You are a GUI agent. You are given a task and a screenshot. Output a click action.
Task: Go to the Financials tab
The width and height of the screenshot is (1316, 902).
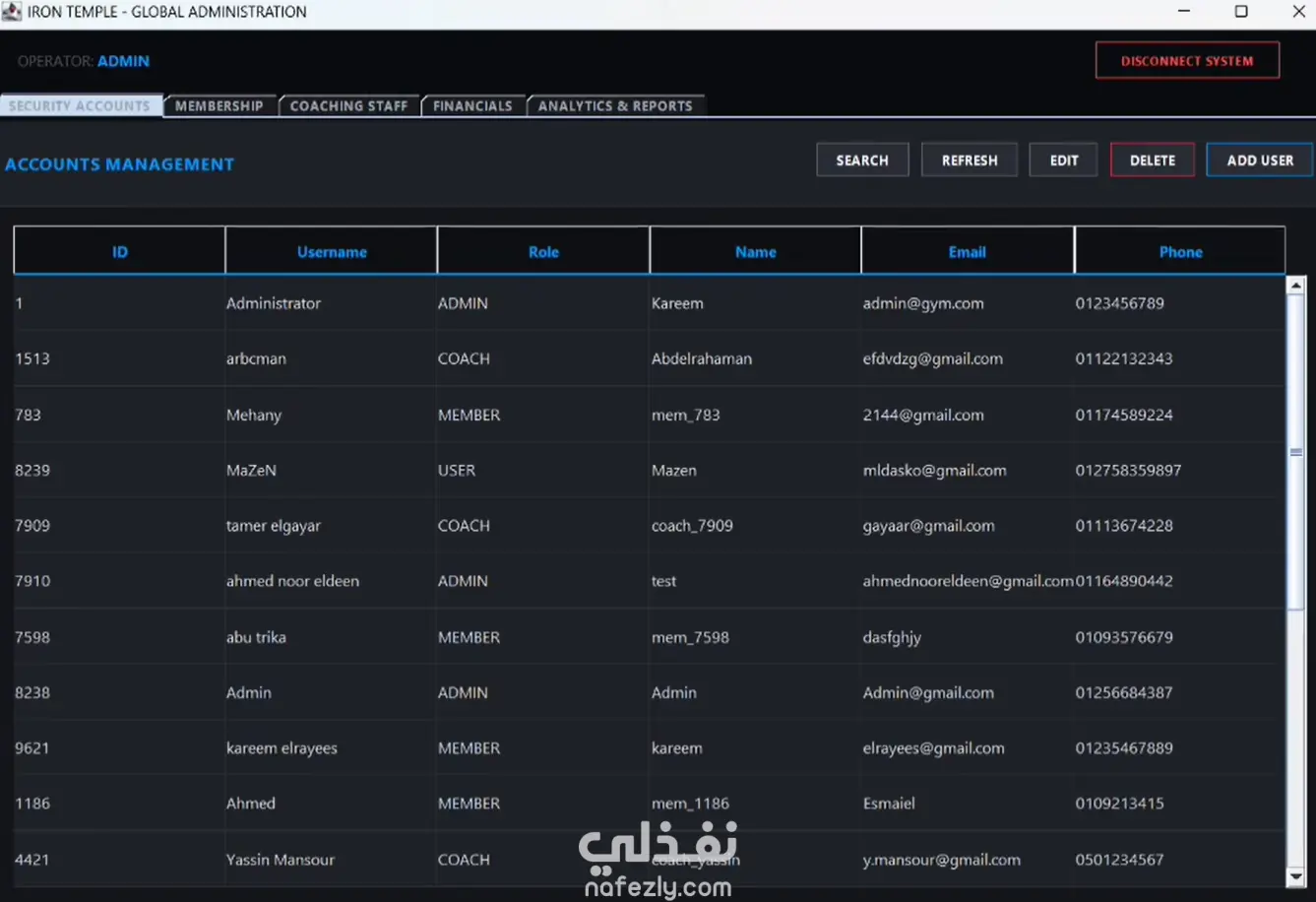click(472, 105)
